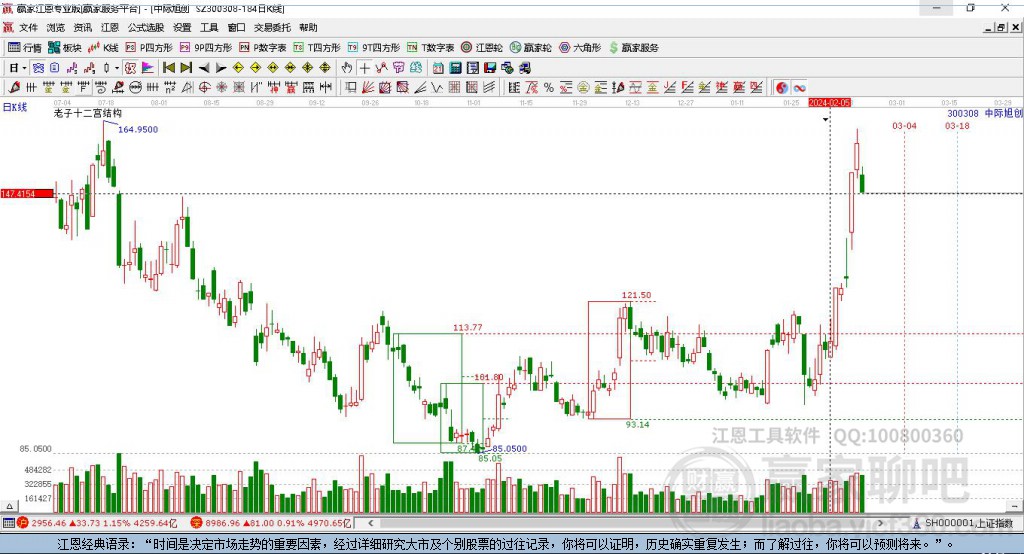Expand the candlestick style dropdown arrow
Image resolution: width=1024 pixels, height=554 pixels.
(117, 67)
